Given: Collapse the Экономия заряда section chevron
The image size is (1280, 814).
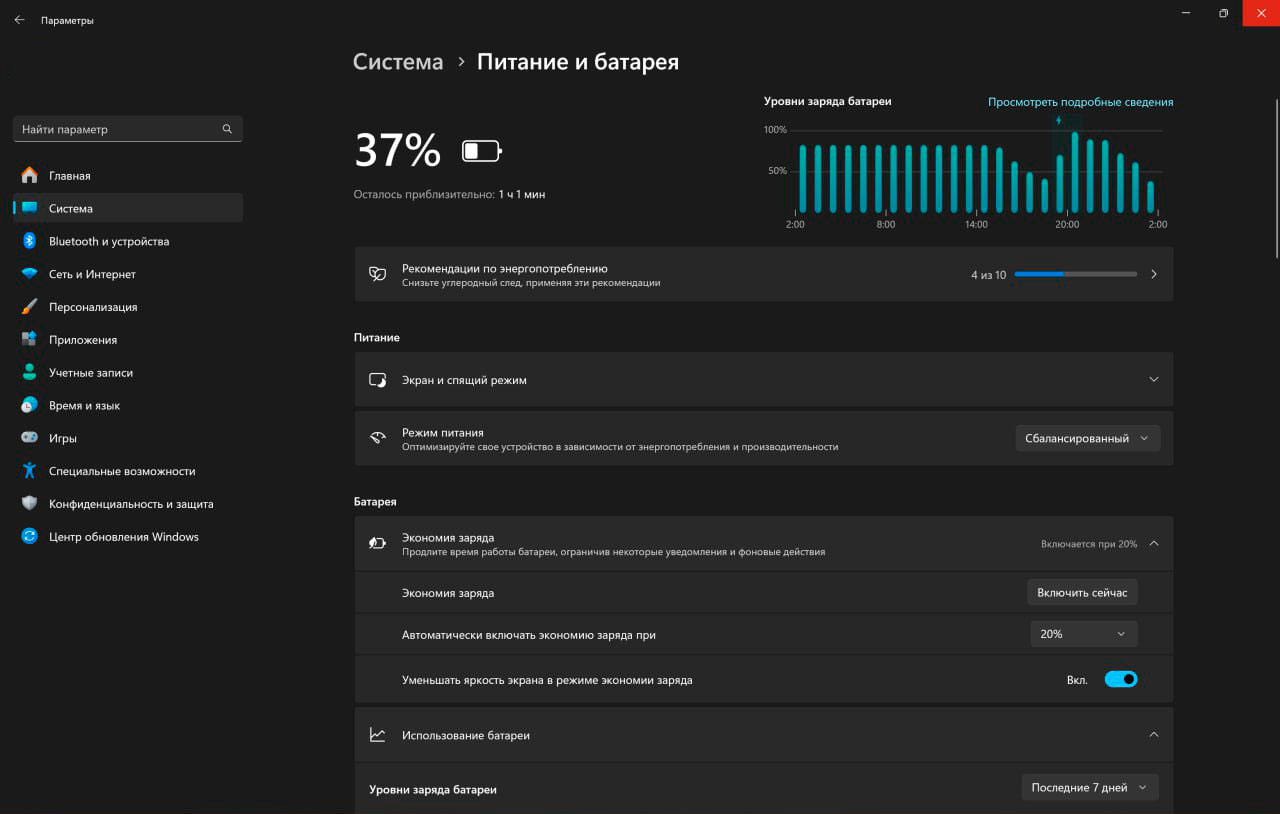Looking at the screenshot, I should tap(1154, 543).
